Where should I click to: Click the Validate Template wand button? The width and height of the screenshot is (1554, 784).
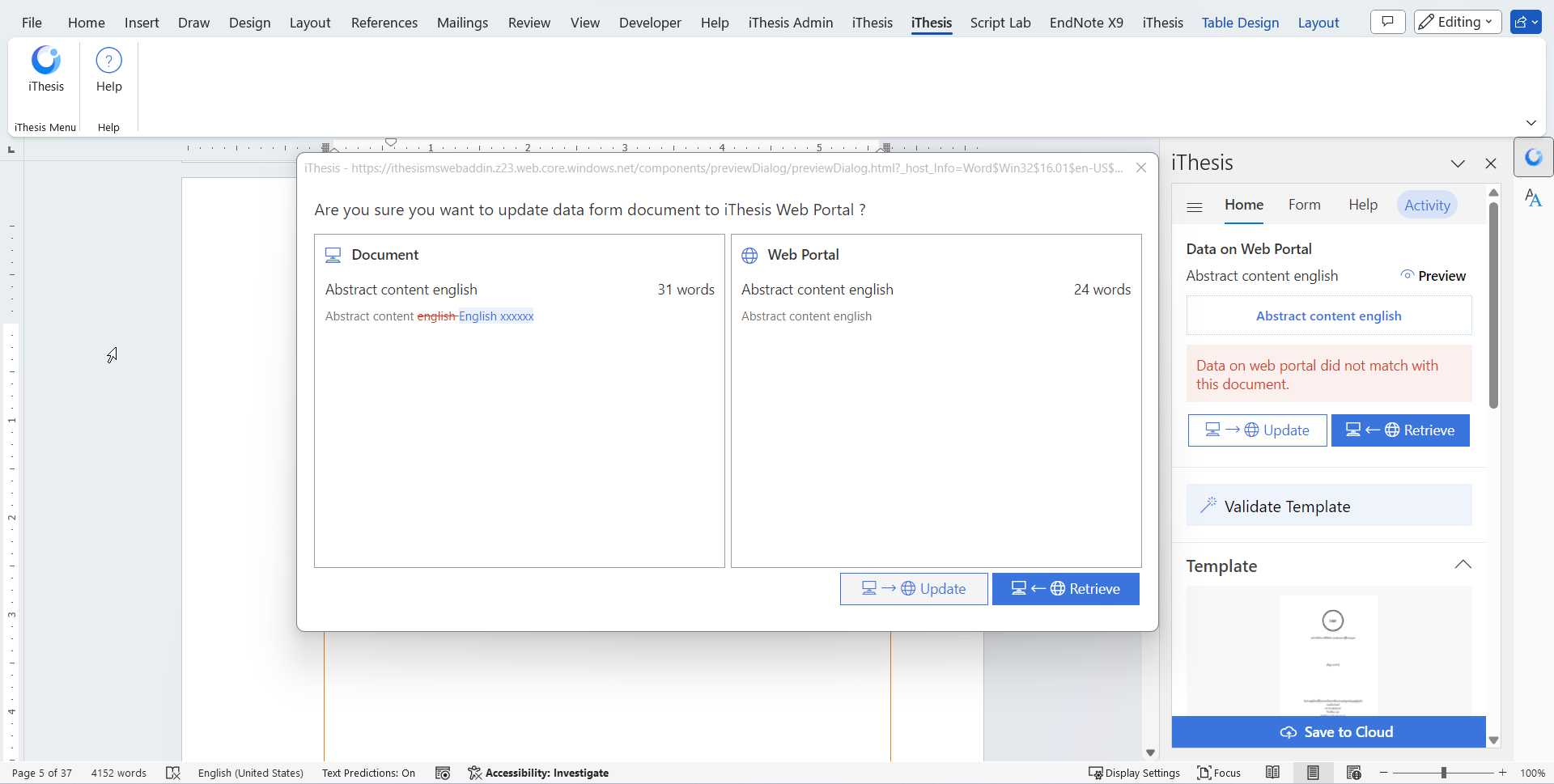[x=1329, y=506]
